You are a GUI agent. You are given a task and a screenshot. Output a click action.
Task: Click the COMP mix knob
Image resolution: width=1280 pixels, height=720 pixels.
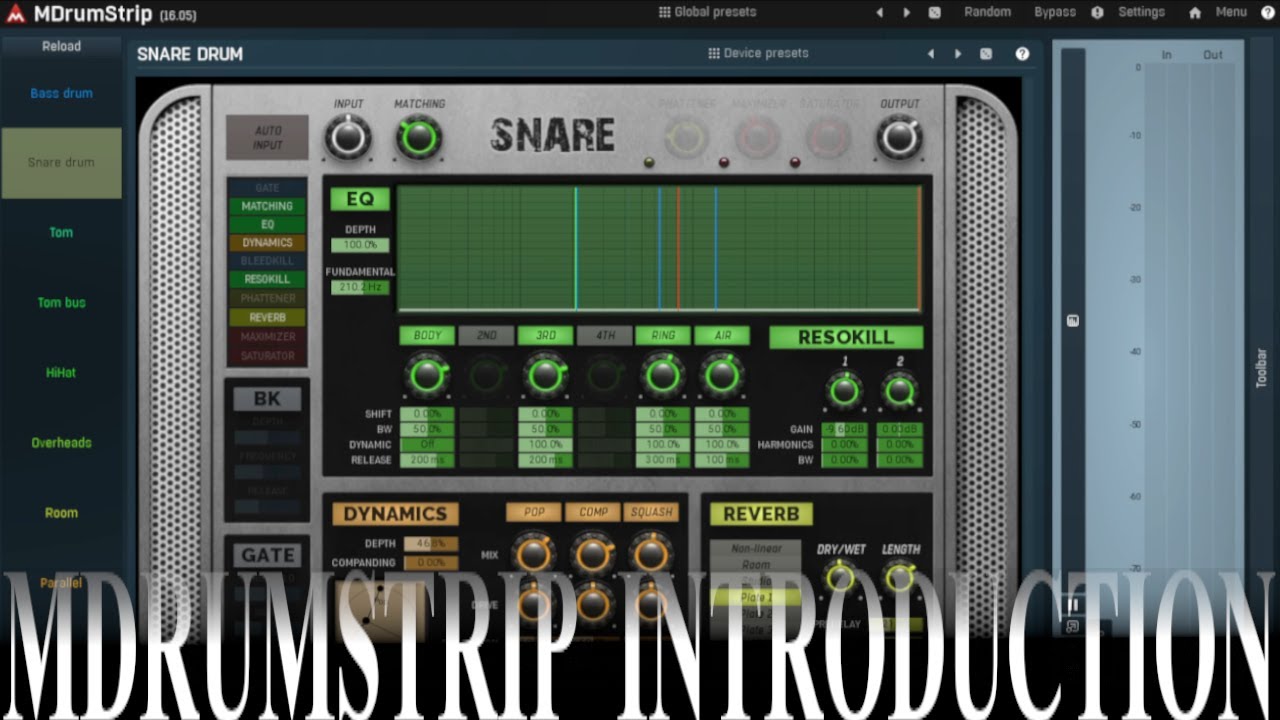pyautogui.click(x=593, y=553)
